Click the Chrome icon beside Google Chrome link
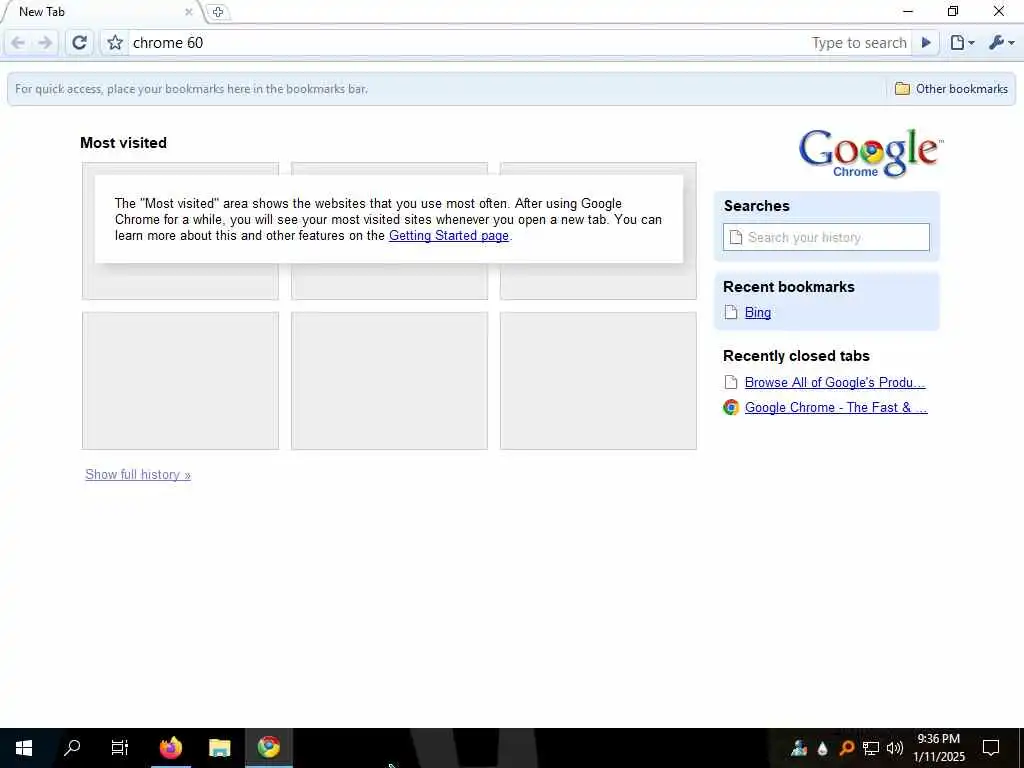The image size is (1024, 768). [x=731, y=408]
